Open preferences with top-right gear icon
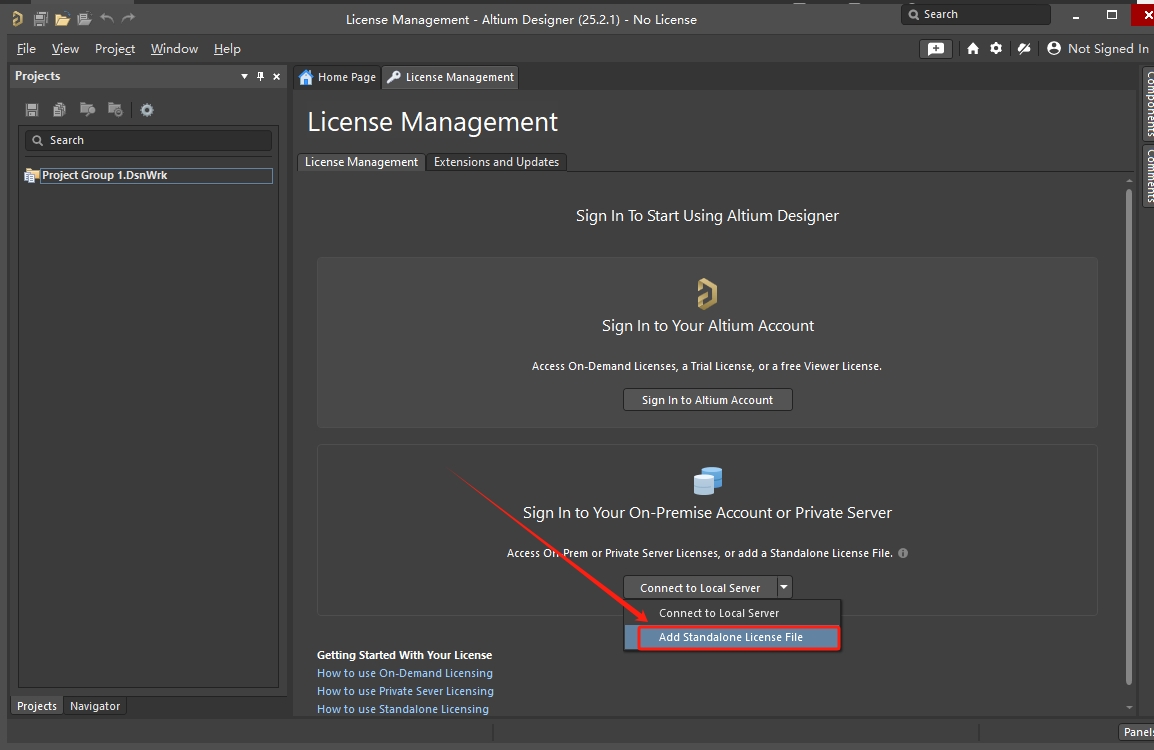The width and height of the screenshot is (1154, 750). click(x=996, y=49)
